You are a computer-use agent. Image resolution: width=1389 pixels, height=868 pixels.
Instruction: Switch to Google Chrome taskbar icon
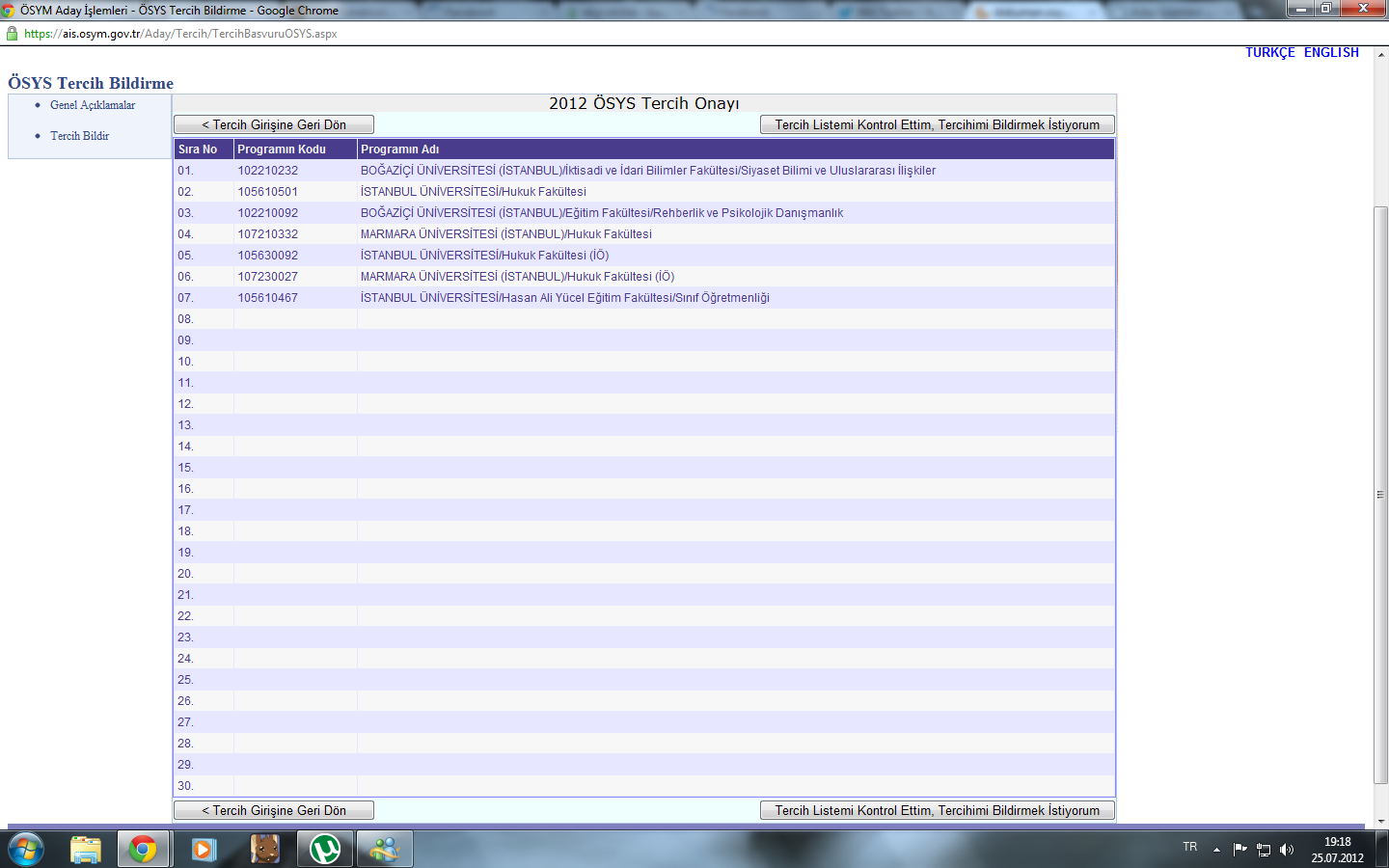143,849
